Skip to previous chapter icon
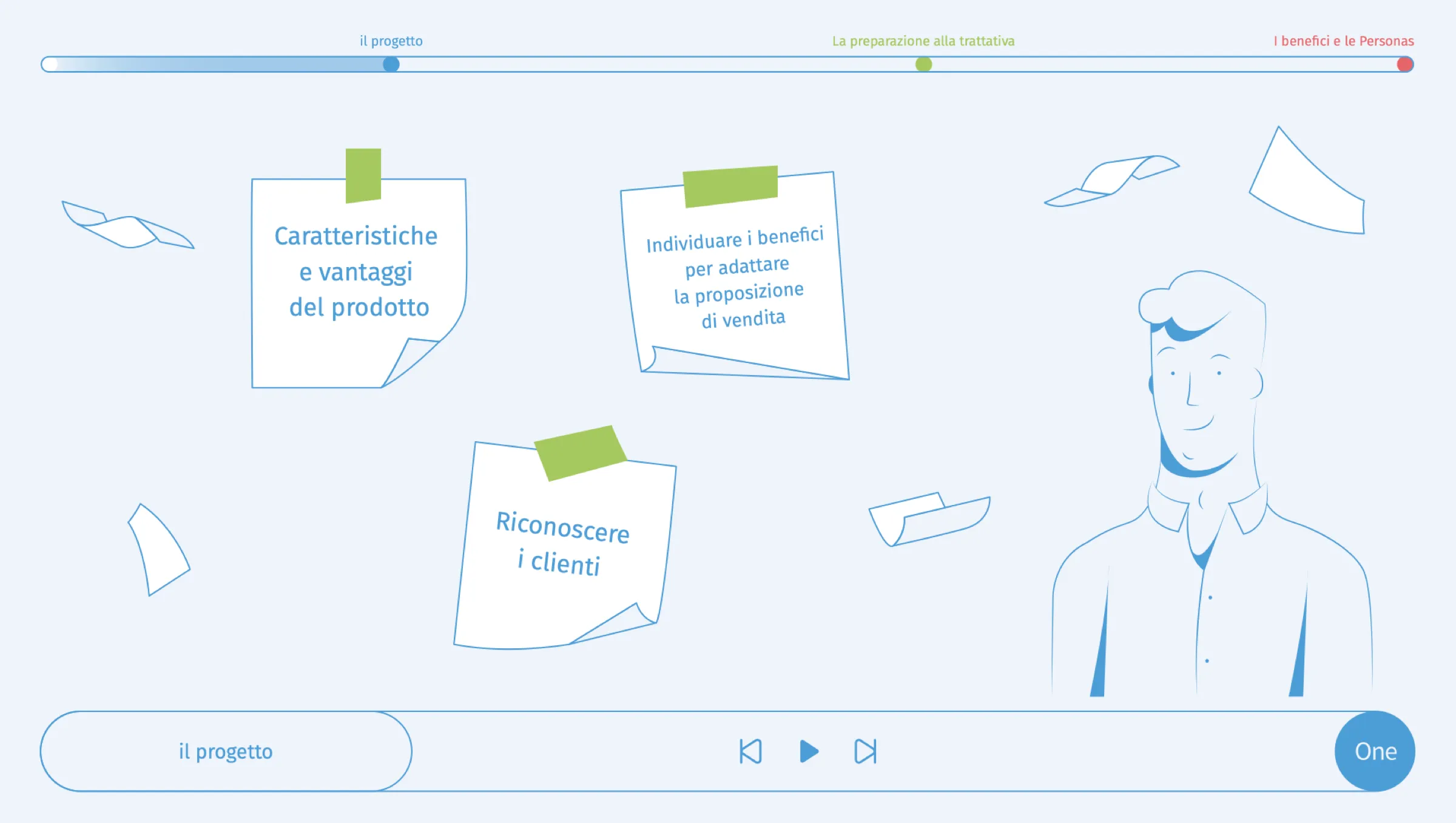The width and height of the screenshot is (1456, 823). click(x=750, y=751)
